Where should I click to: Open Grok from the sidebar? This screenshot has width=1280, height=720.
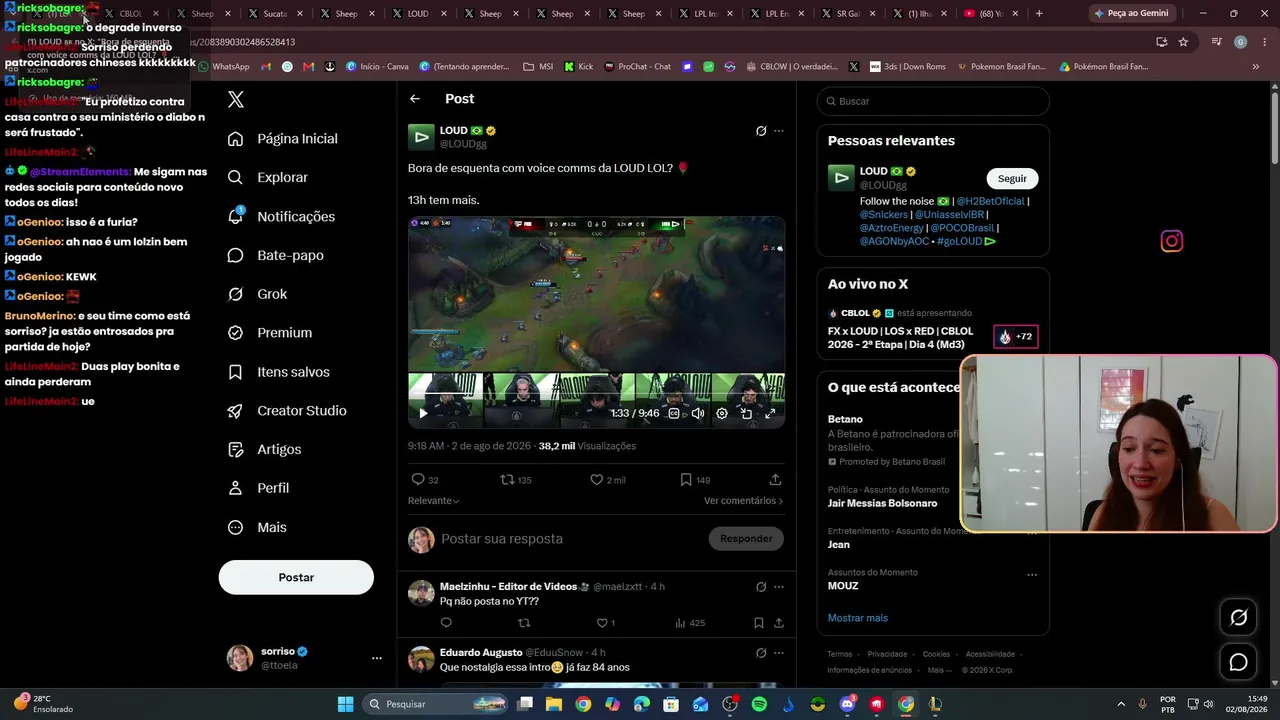(x=257, y=294)
